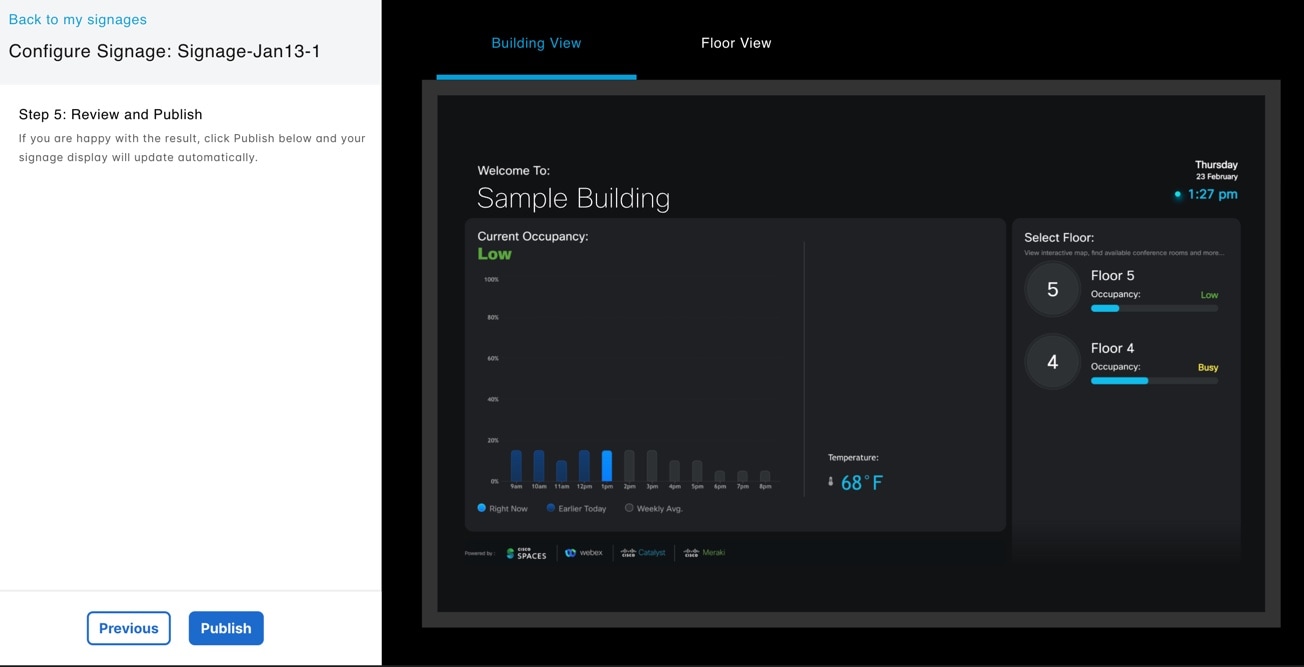Click the 3pm occupancy bar
Viewport: 1304px width, 667px height.
(x=652, y=466)
